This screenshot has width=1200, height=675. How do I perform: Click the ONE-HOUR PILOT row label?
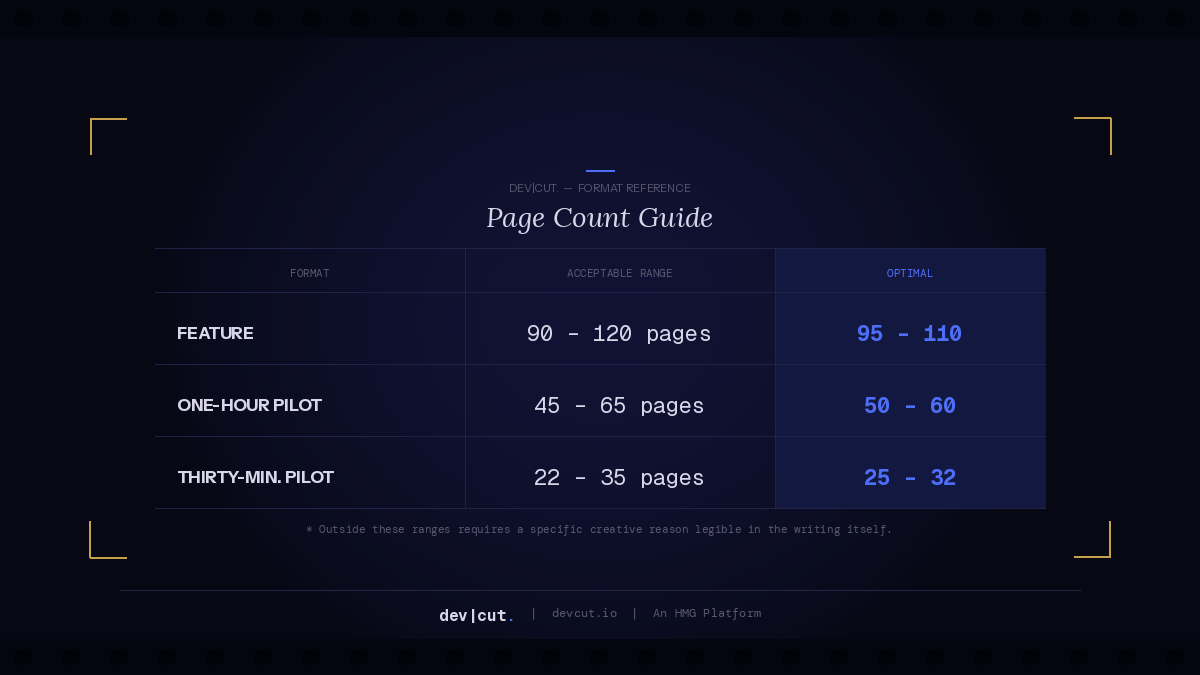249,405
